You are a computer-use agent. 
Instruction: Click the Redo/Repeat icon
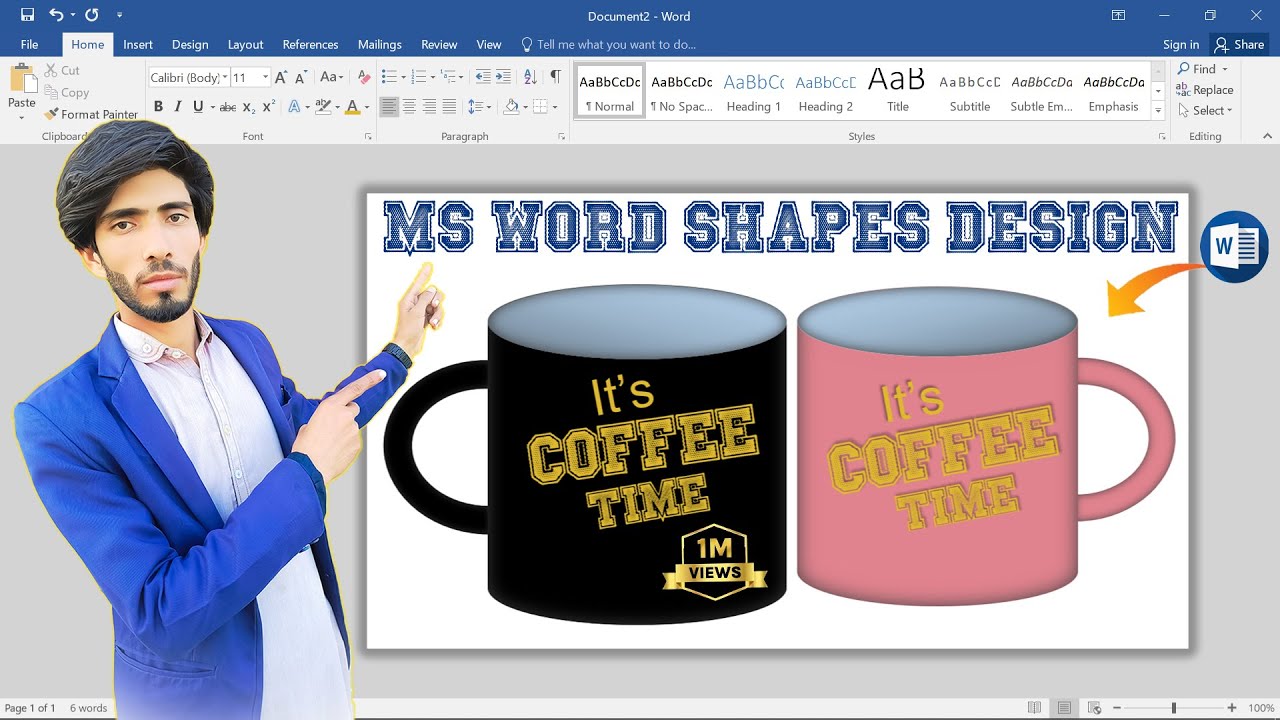[92, 15]
